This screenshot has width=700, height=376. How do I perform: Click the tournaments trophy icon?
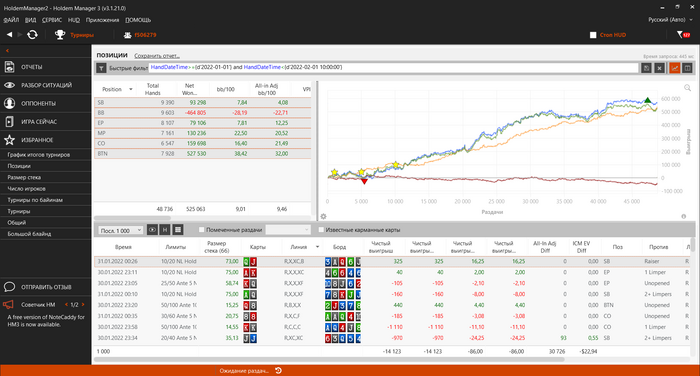pyautogui.click(x=60, y=34)
